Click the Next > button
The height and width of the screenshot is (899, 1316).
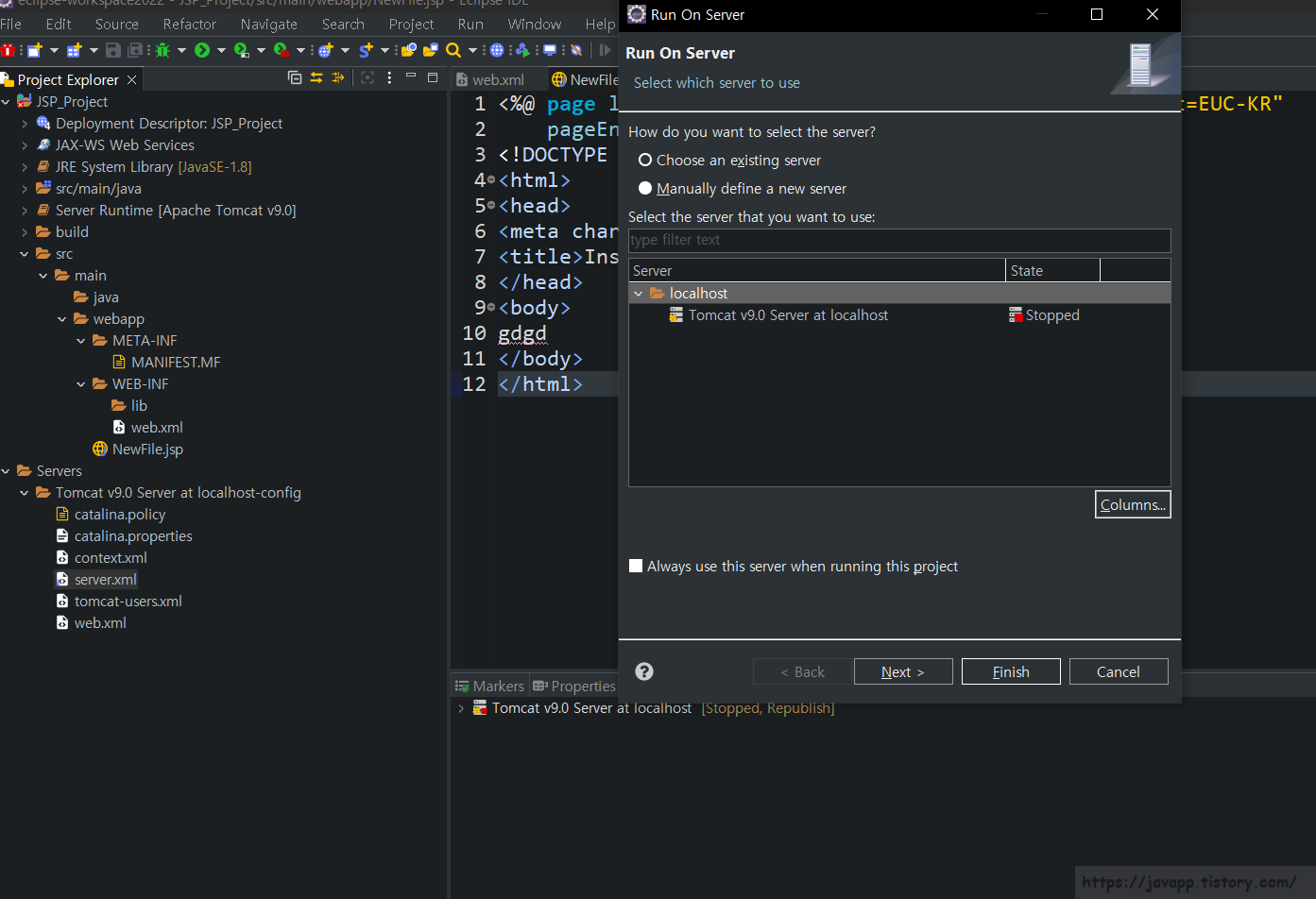(903, 671)
